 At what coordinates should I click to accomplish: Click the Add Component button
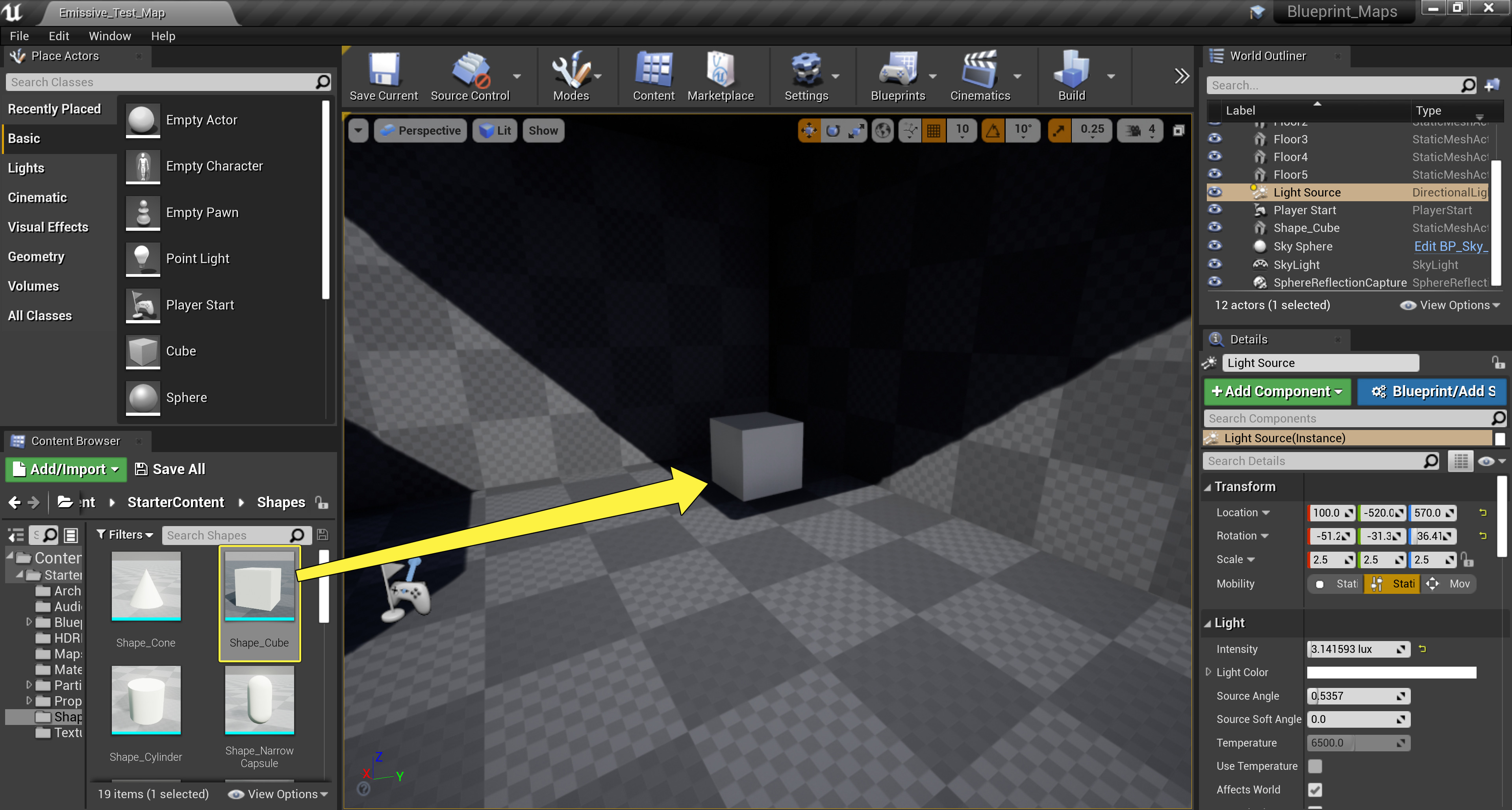(x=1277, y=391)
